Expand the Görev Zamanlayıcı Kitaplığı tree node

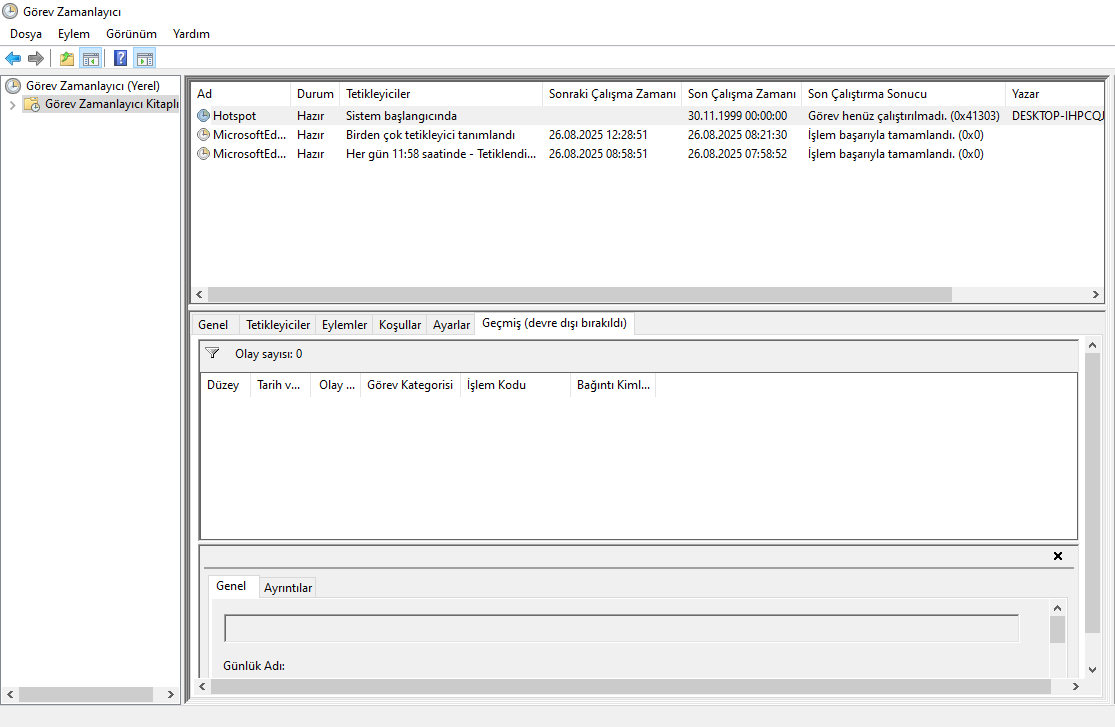(12, 105)
